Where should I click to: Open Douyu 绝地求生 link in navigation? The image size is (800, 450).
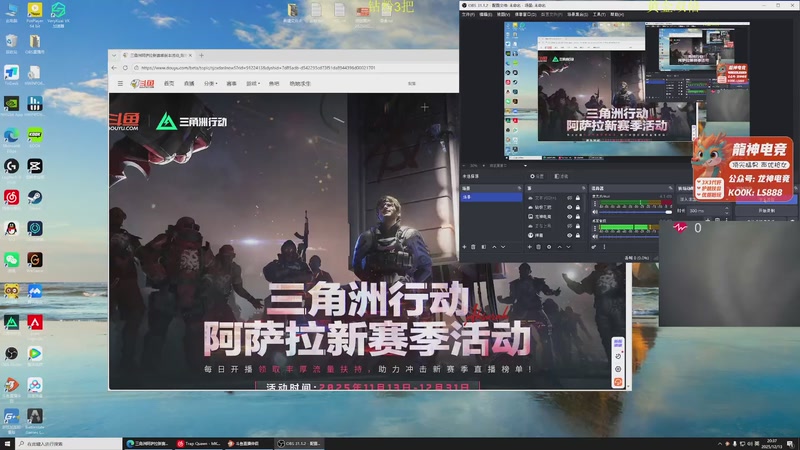pos(300,84)
